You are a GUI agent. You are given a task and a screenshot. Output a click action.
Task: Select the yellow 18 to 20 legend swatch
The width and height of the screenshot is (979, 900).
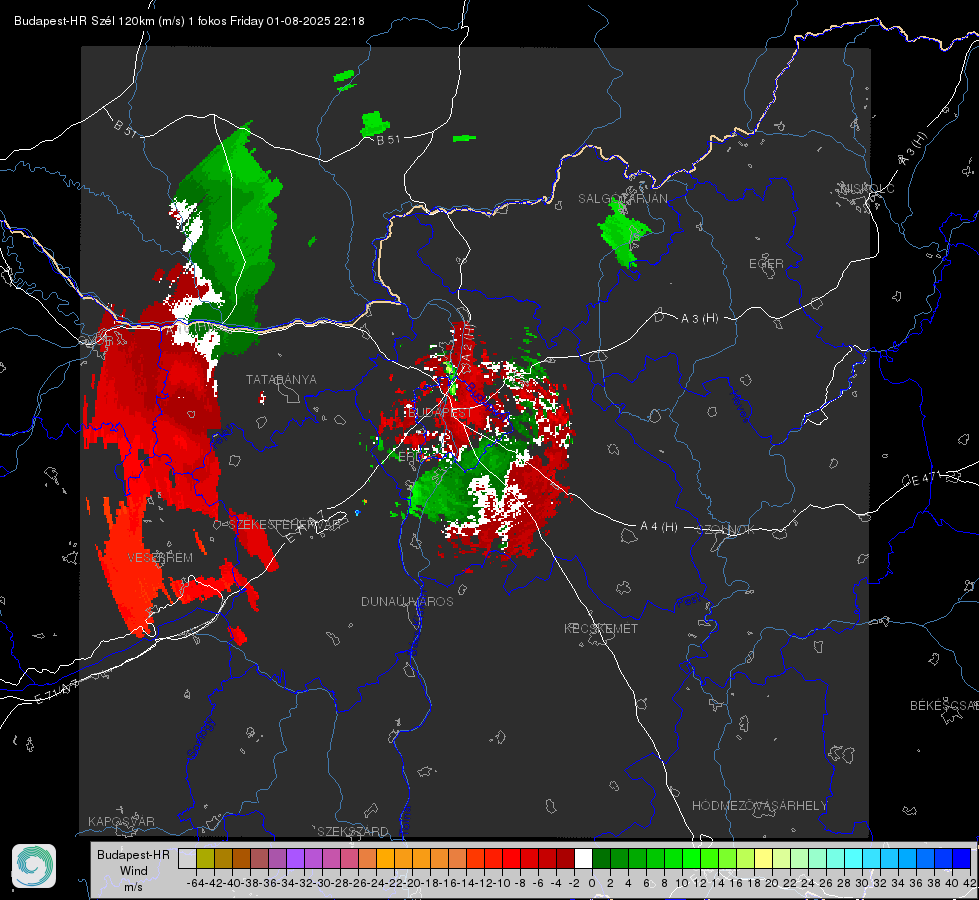click(x=764, y=858)
